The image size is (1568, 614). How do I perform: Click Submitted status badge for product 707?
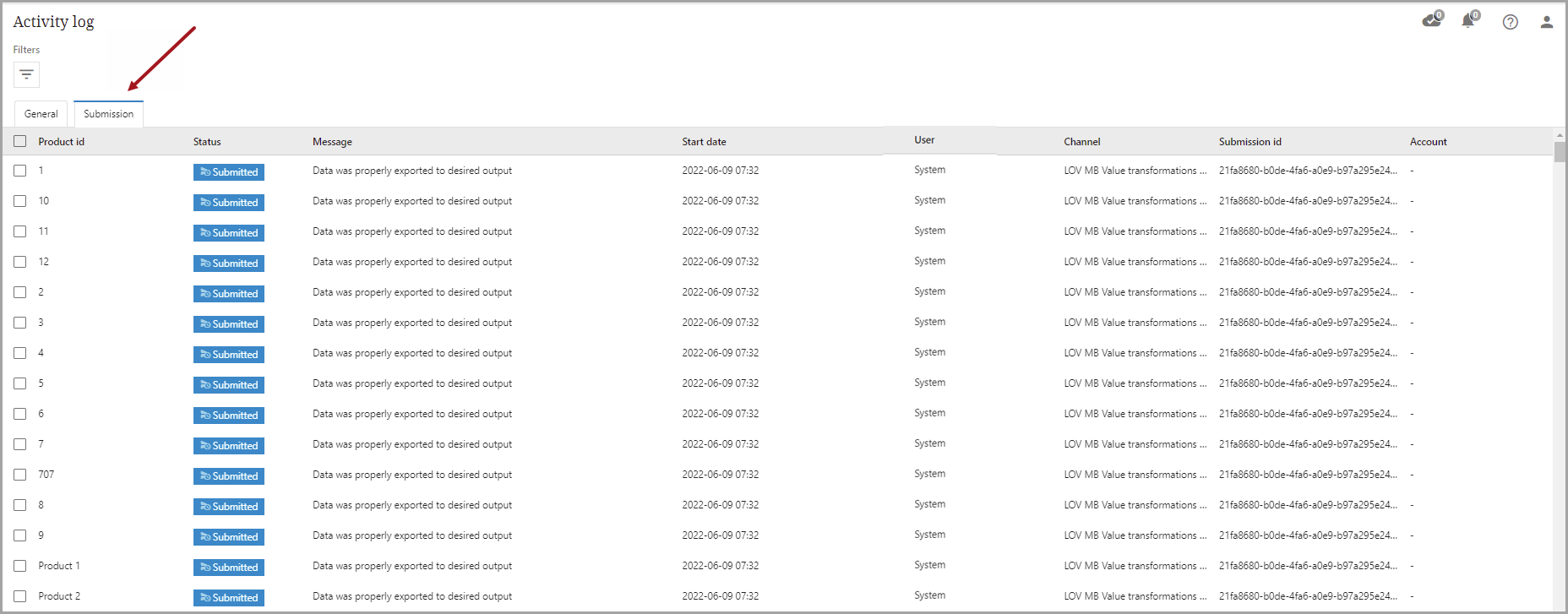[229, 476]
